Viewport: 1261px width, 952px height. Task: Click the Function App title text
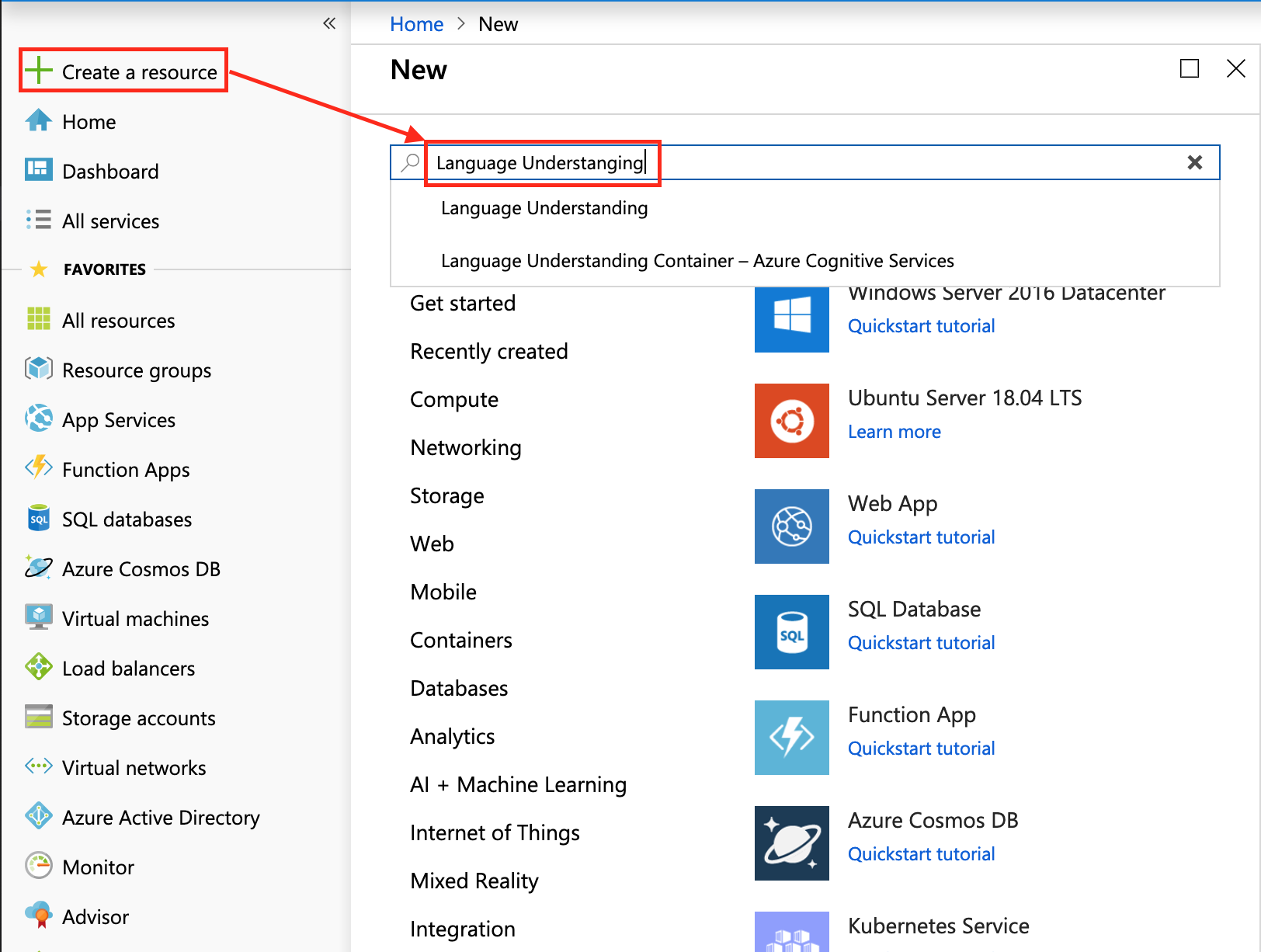point(912,715)
